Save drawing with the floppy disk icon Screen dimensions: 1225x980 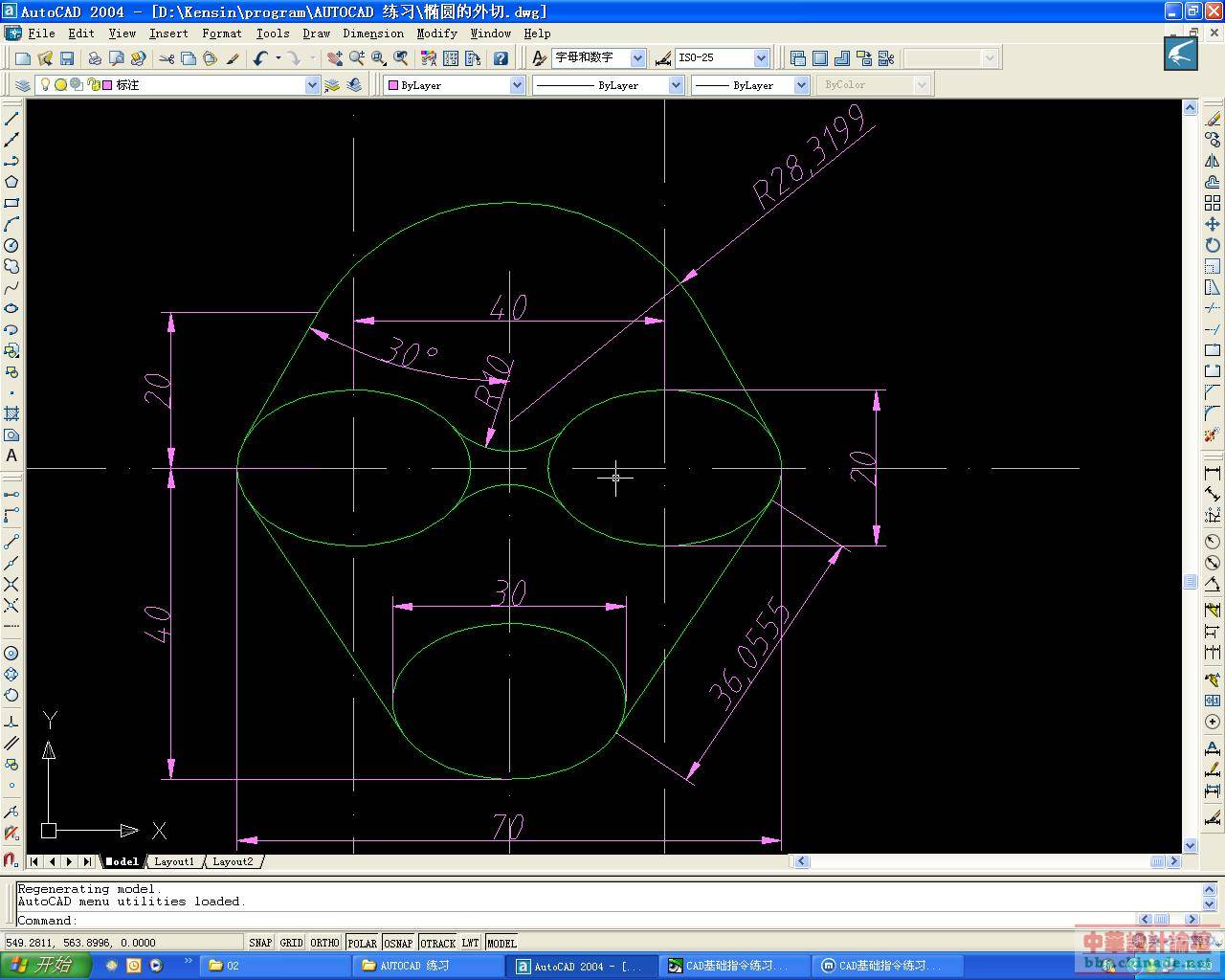tap(67, 58)
